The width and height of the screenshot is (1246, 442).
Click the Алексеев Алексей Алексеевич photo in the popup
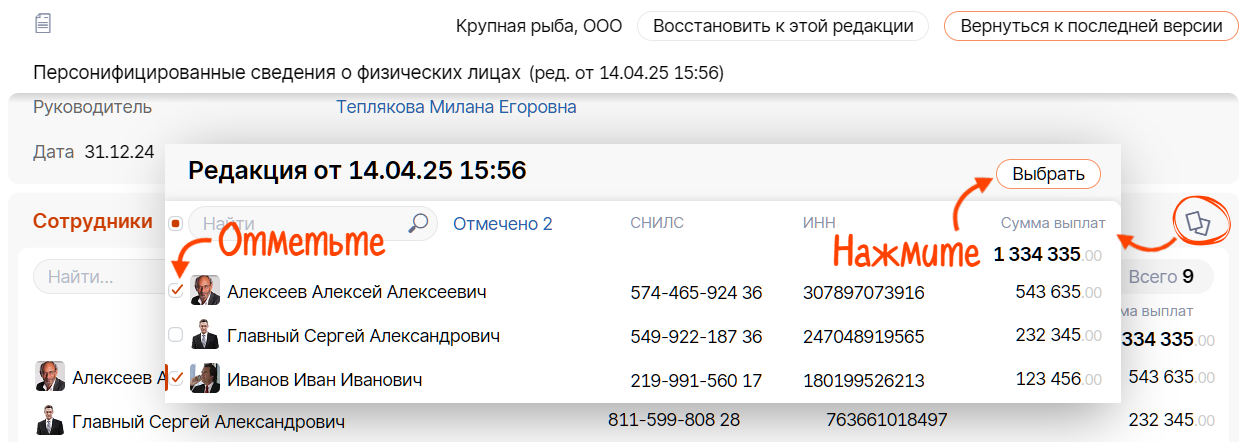point(205,291)
